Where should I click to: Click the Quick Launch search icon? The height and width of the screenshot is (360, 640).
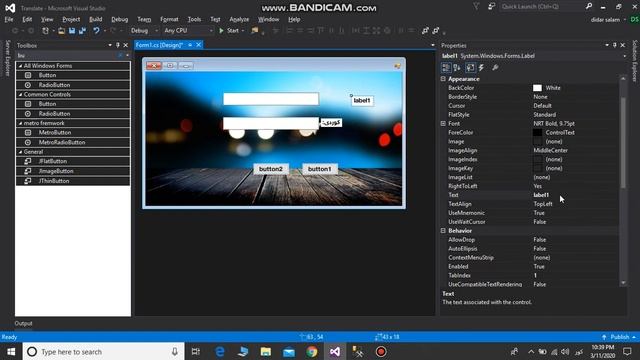coord(589,6)
